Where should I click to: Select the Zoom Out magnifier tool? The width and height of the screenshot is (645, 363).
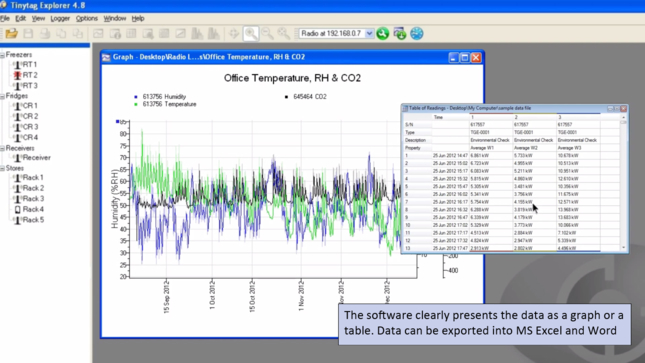pos(267,33)
